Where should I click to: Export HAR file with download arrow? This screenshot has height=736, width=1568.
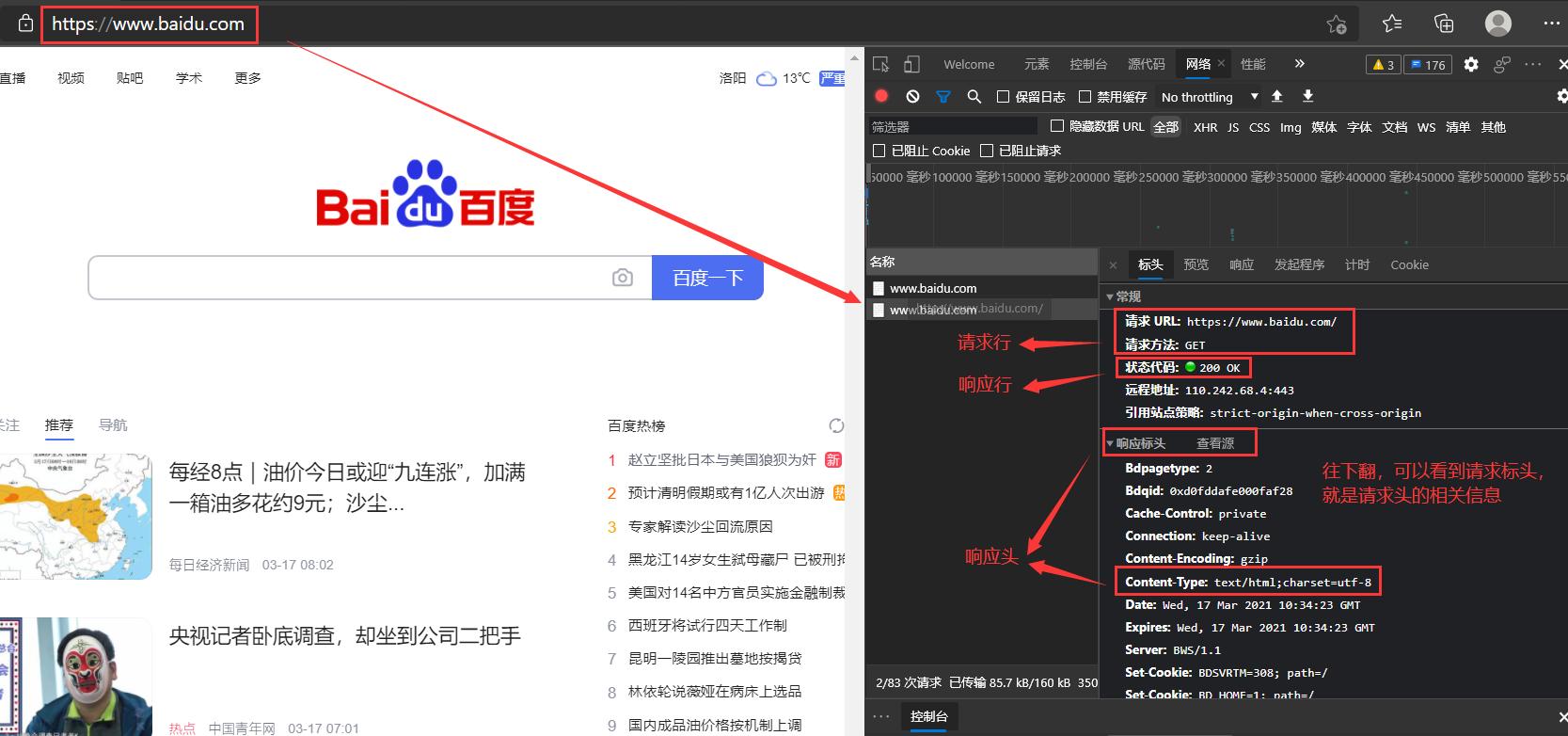[x=1307, y=96]
